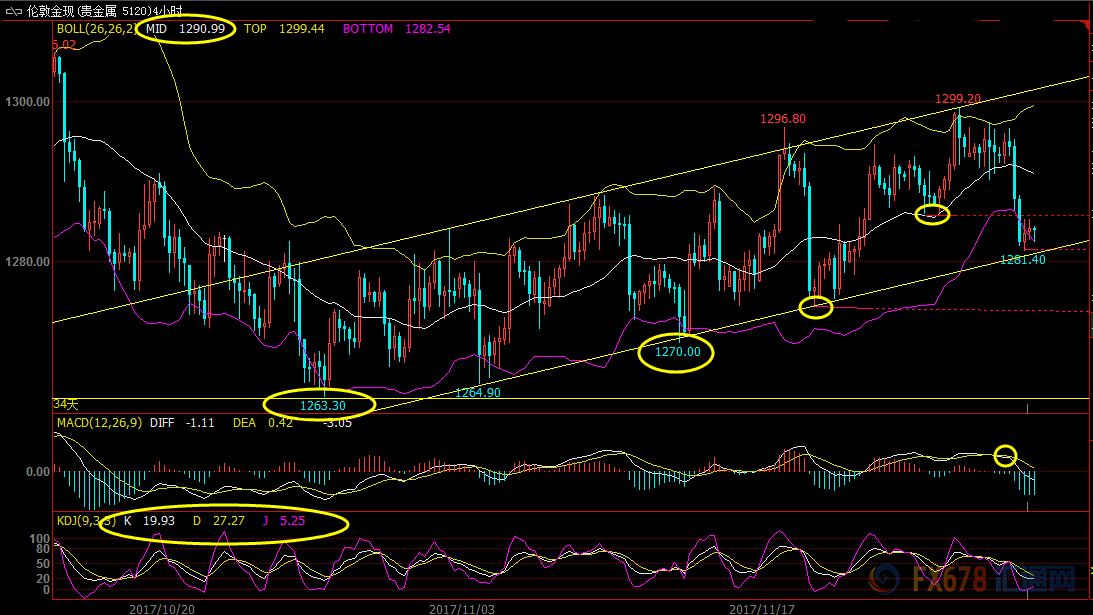
Task: Click the 1296.80 peak price label
Action: pyautogui.click(x=782, y=118)
